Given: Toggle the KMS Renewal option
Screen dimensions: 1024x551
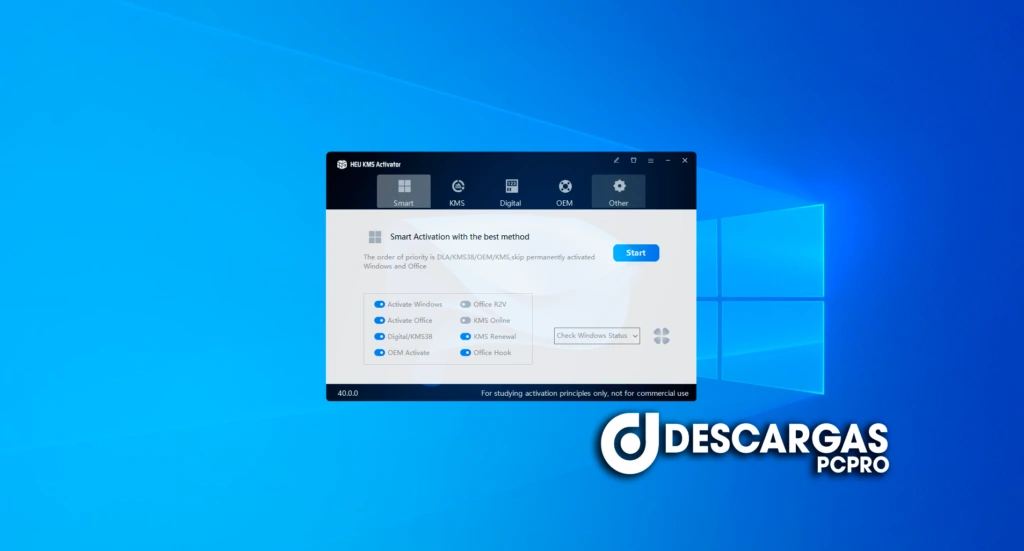Looking at the screenshot, I should [x=465, y=337].
